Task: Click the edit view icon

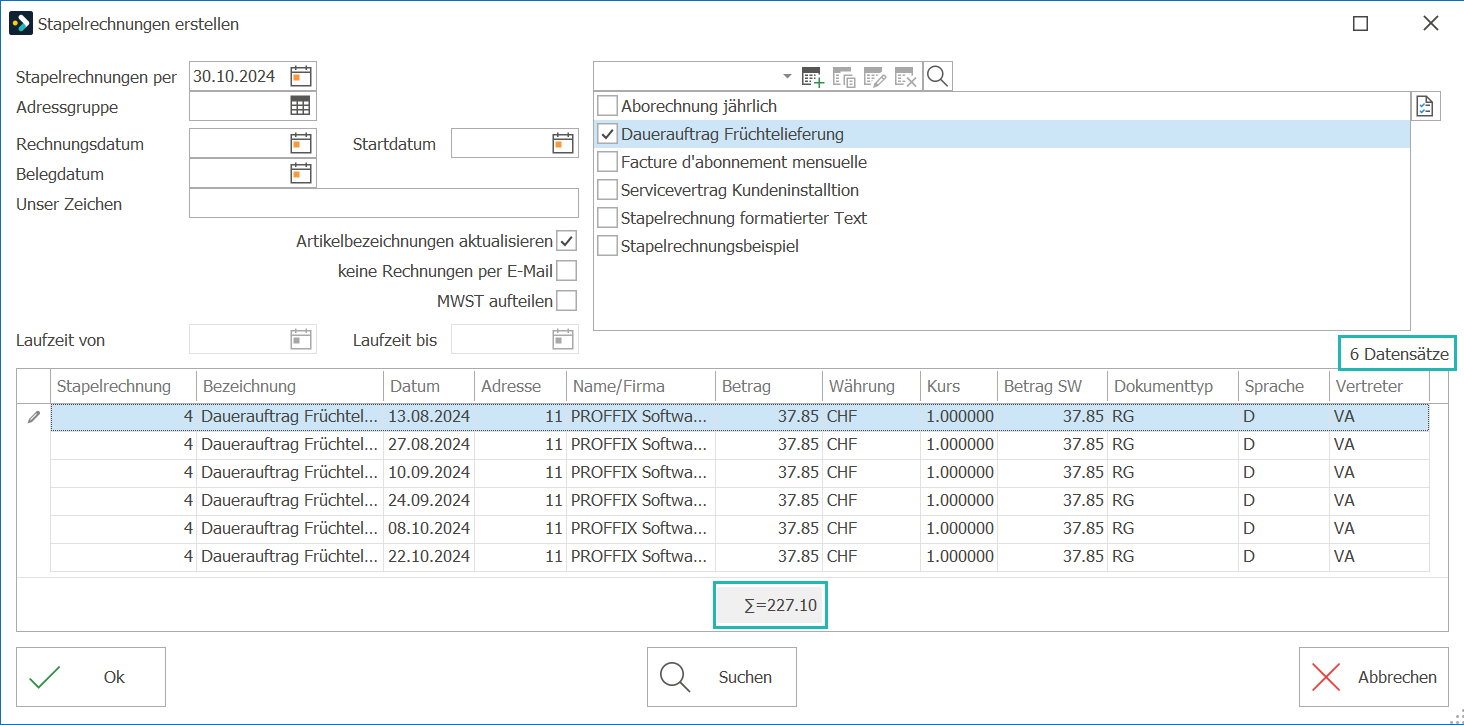Action: pyautogui.click(x=875, y=76)
